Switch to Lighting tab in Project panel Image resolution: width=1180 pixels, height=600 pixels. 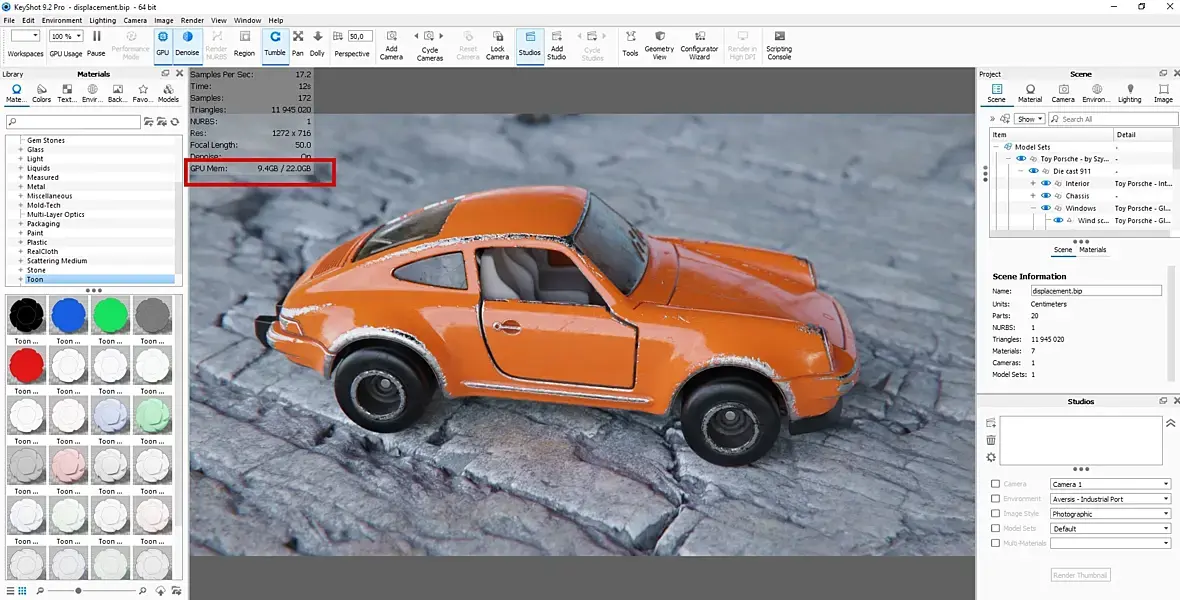[x=1129, y=93]
